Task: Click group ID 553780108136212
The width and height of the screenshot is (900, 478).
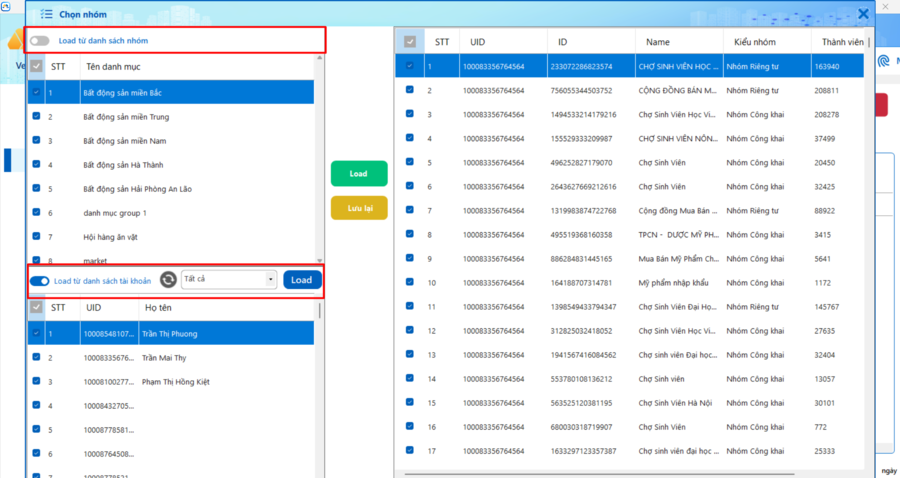Action: 581,379
